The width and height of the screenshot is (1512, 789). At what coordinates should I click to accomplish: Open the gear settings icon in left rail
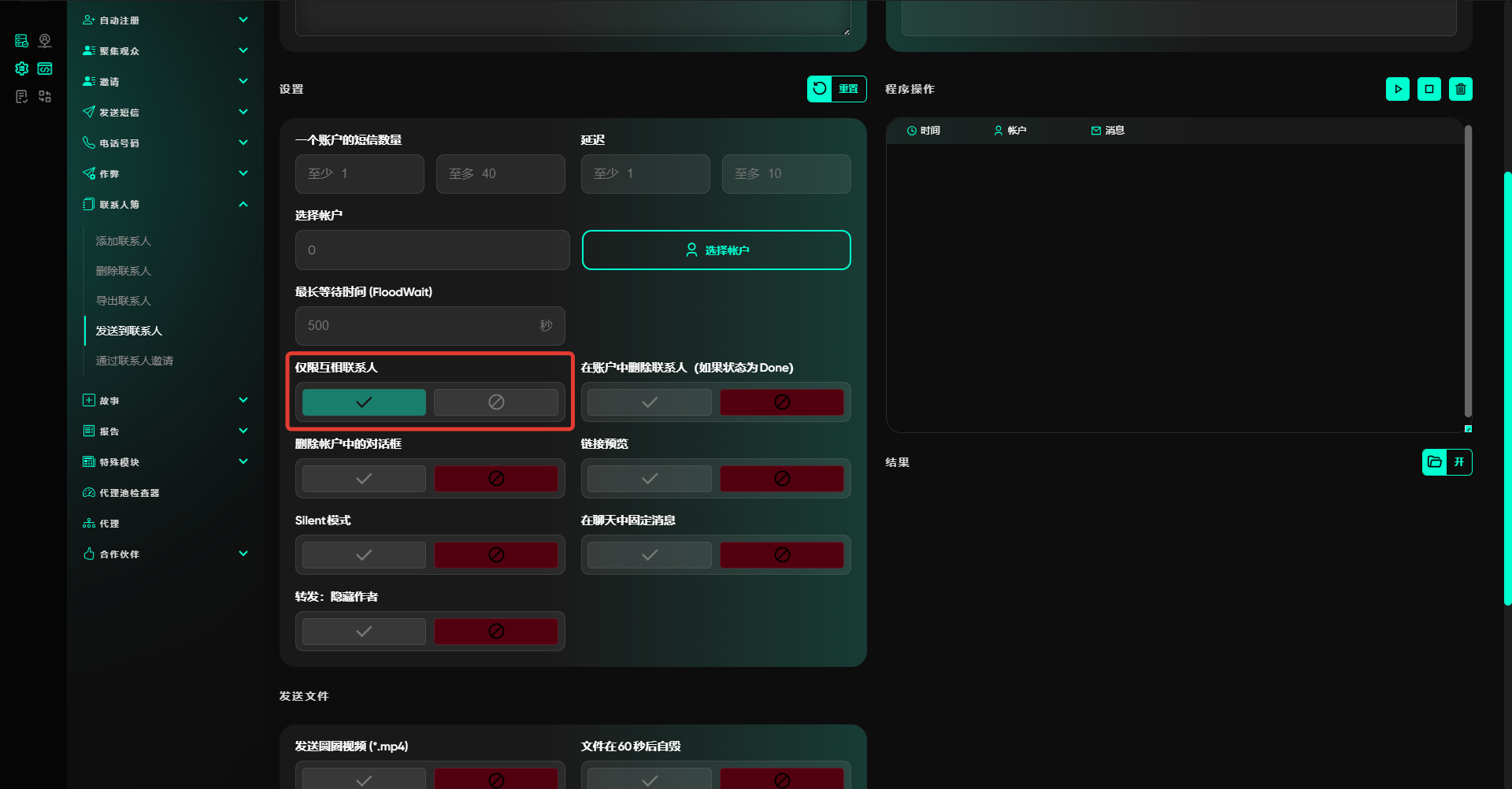point(22,69)
